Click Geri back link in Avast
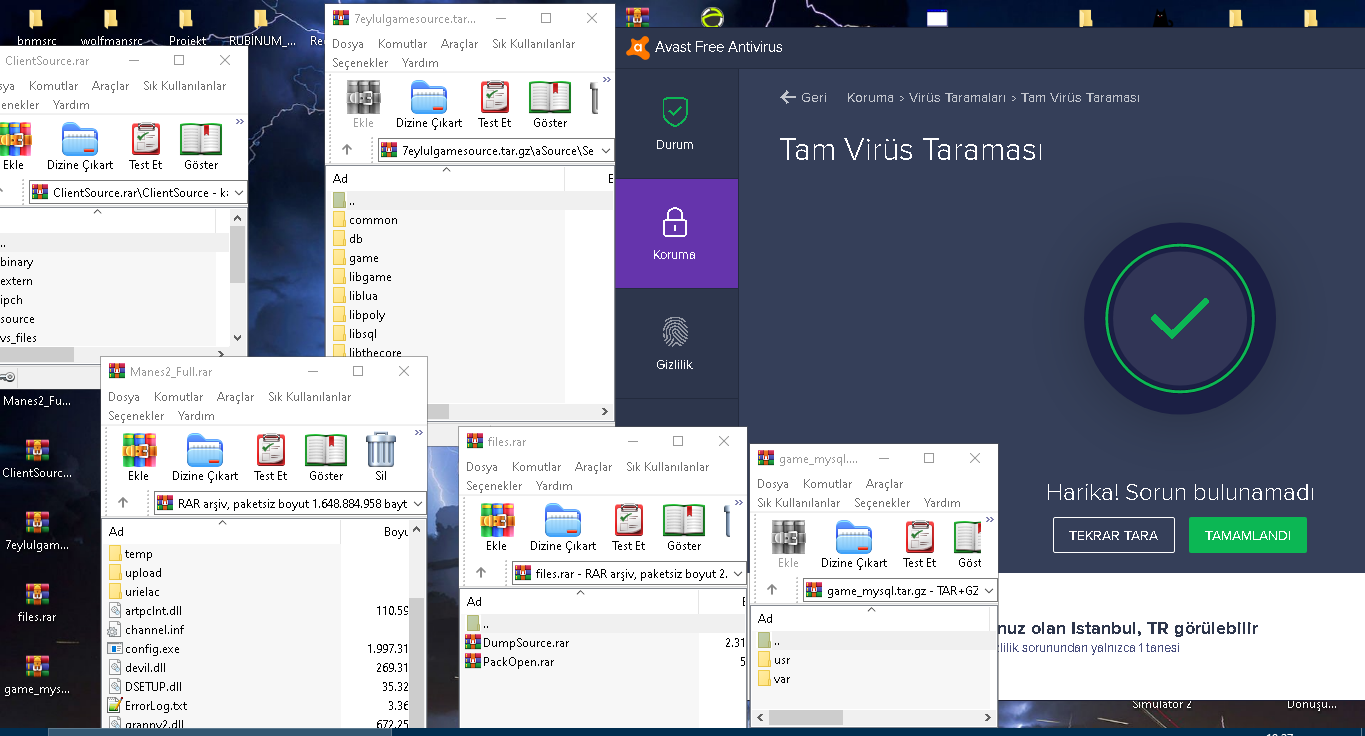Image resolution: width=1365 pixels, height=736 pixels. (x=804, y=98)
